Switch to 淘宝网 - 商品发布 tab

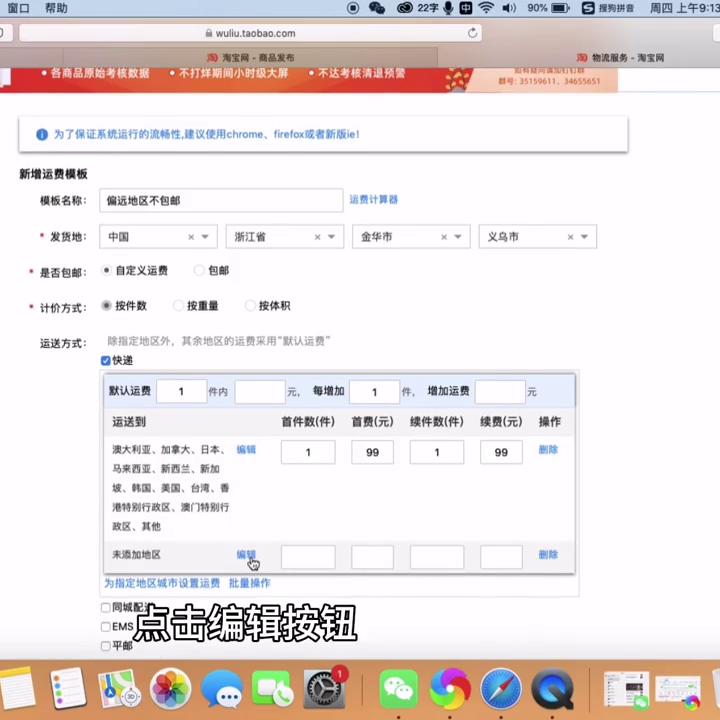tap(250, 57)
